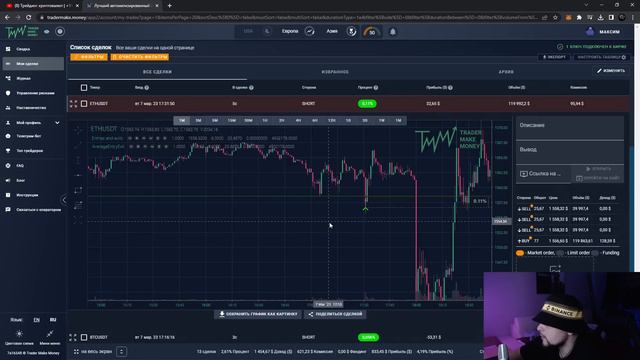
Task: Switch language to RU
Action: pos(53,320)
